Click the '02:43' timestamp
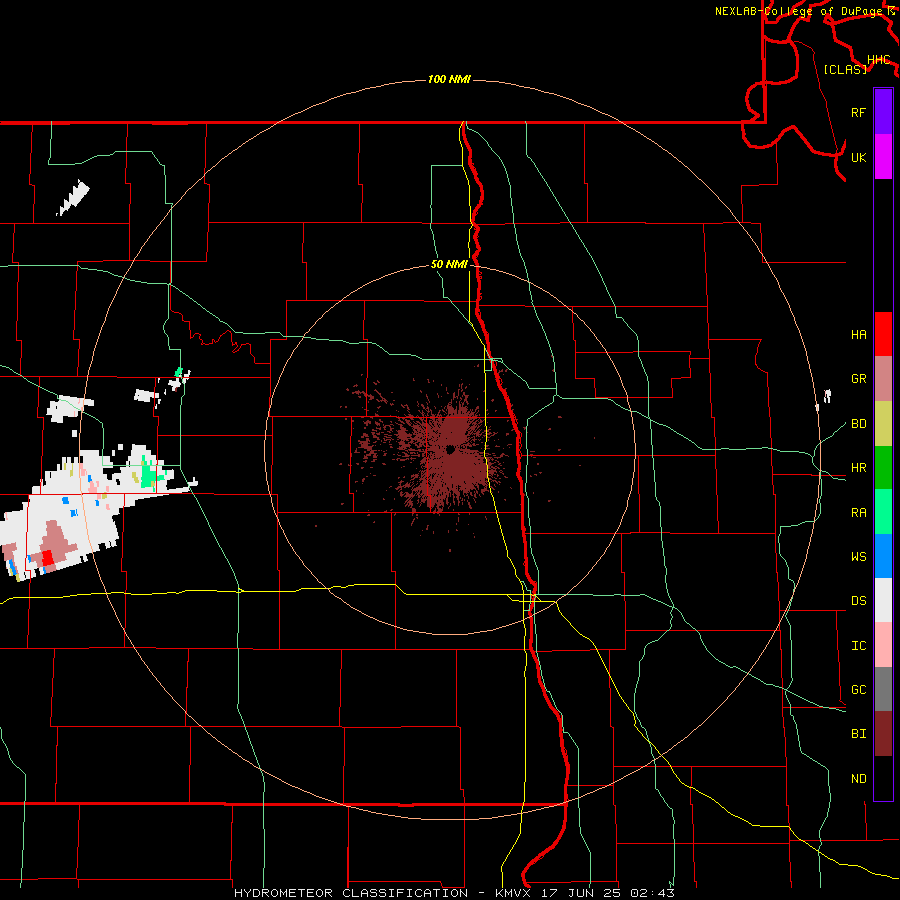The width and height of the screenshot is (900, 900). coord(652,893)
